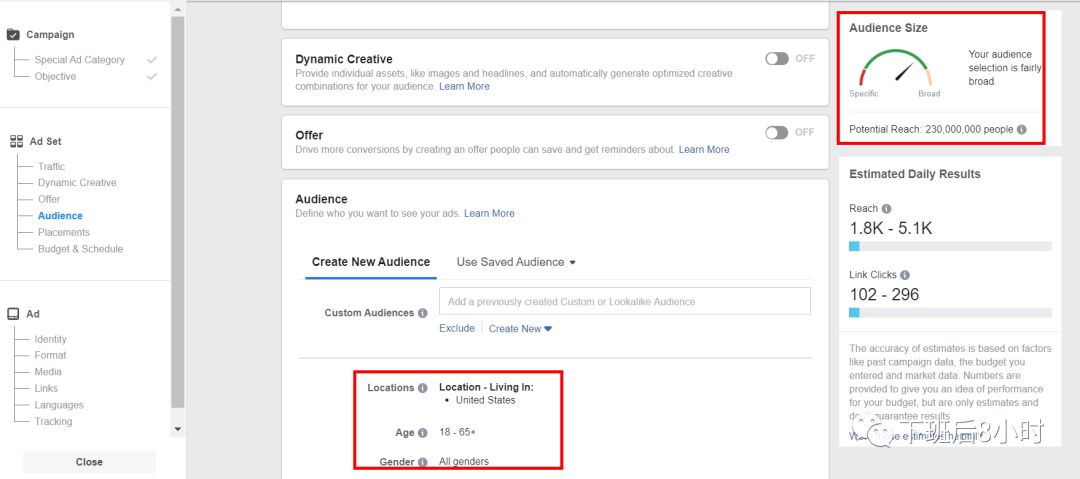Open Links under Ad

[46, 389]
